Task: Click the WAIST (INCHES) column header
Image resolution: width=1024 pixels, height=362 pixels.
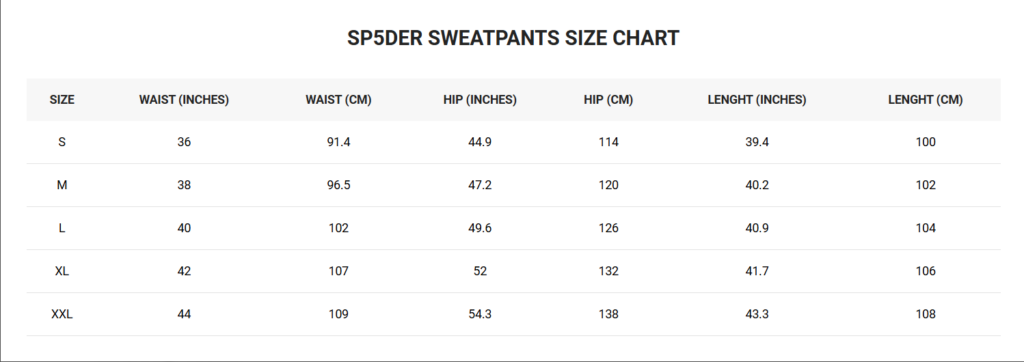Action: (x=184, y=100)
